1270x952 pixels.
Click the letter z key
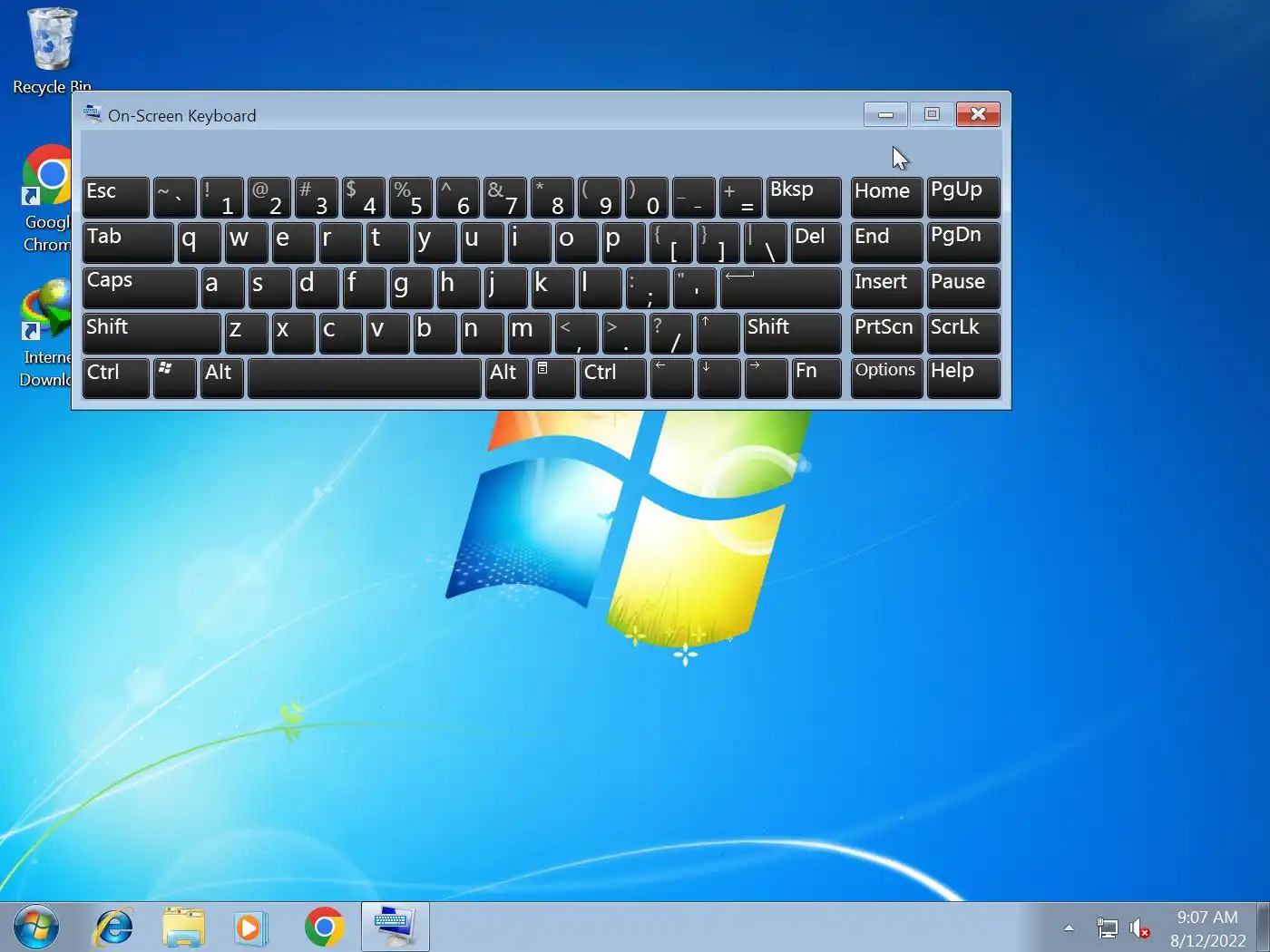pyautogui.click(x=246, y=333)
